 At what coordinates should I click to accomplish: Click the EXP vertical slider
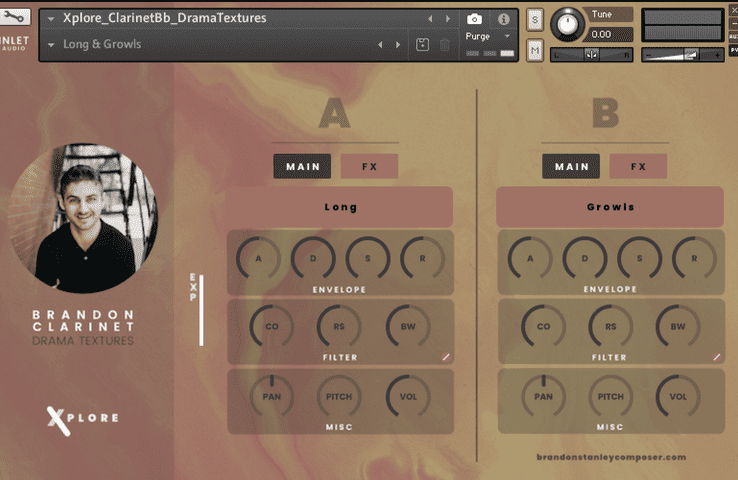(201, 310)
